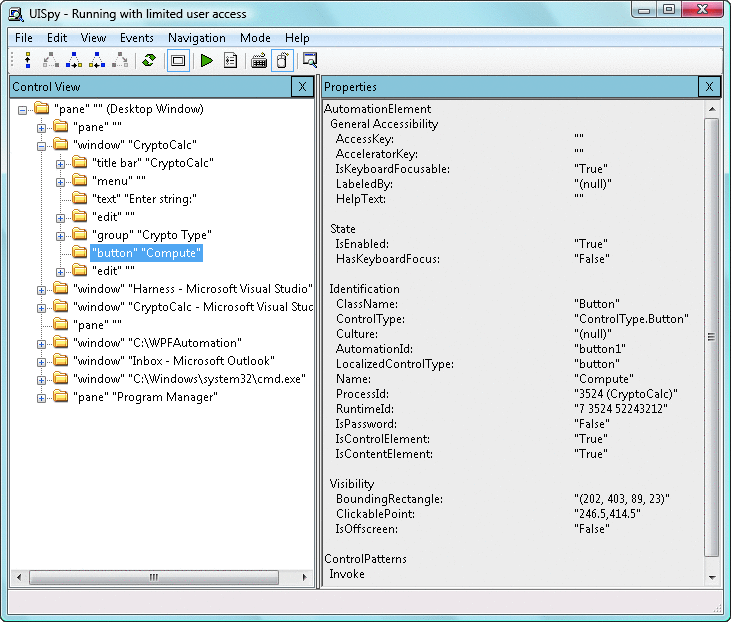The image size is (731, 622).
Task: Click folder icon of edit row below Compute
Action: point(80,270)
